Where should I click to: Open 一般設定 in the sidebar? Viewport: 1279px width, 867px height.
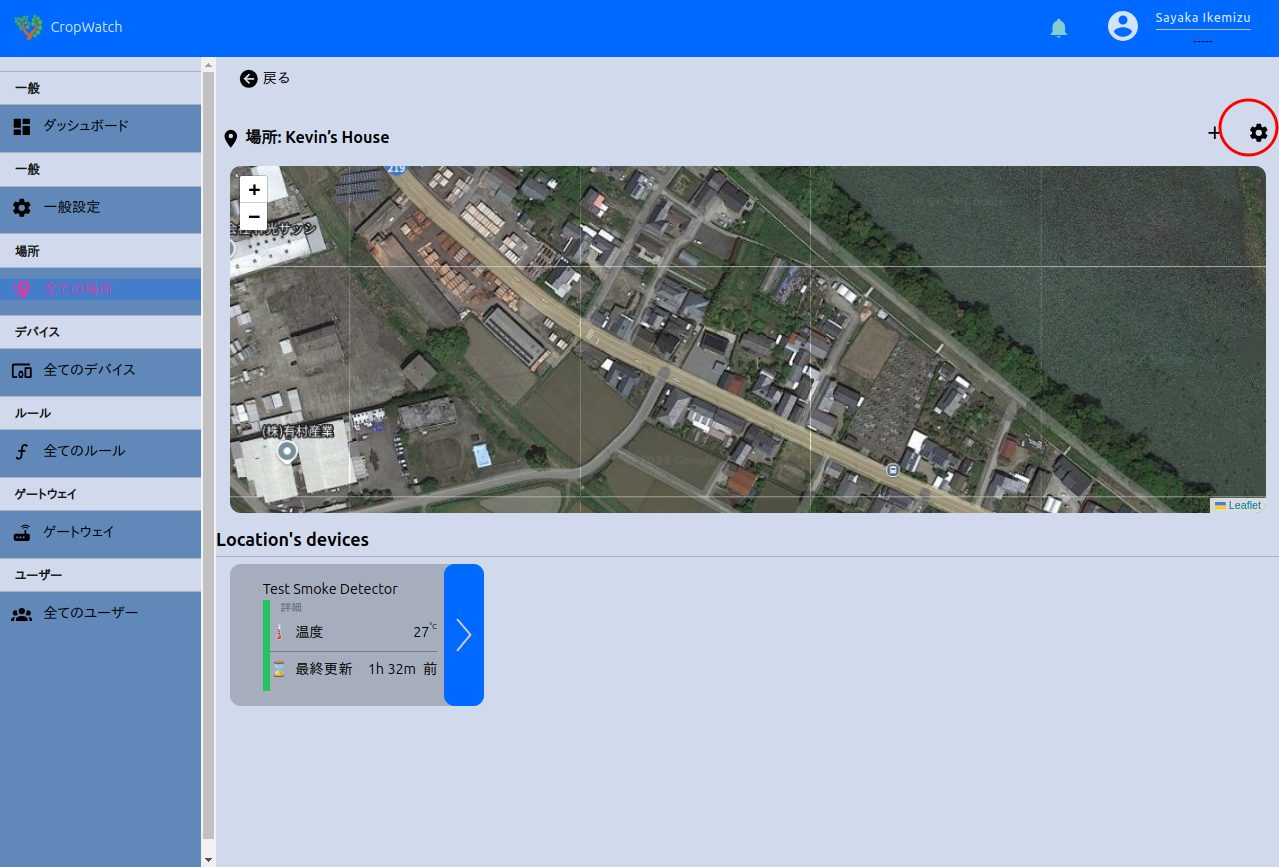tap(72, 207)
